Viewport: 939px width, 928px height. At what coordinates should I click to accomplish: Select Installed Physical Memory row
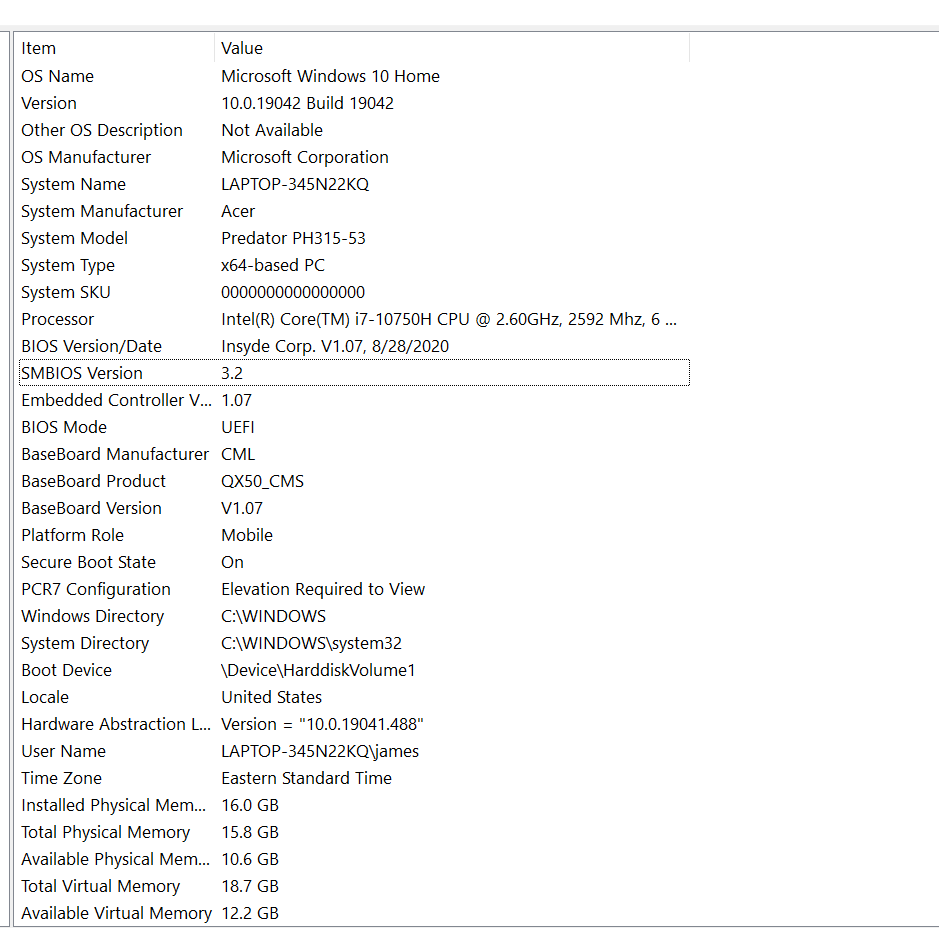click(355, 805)
